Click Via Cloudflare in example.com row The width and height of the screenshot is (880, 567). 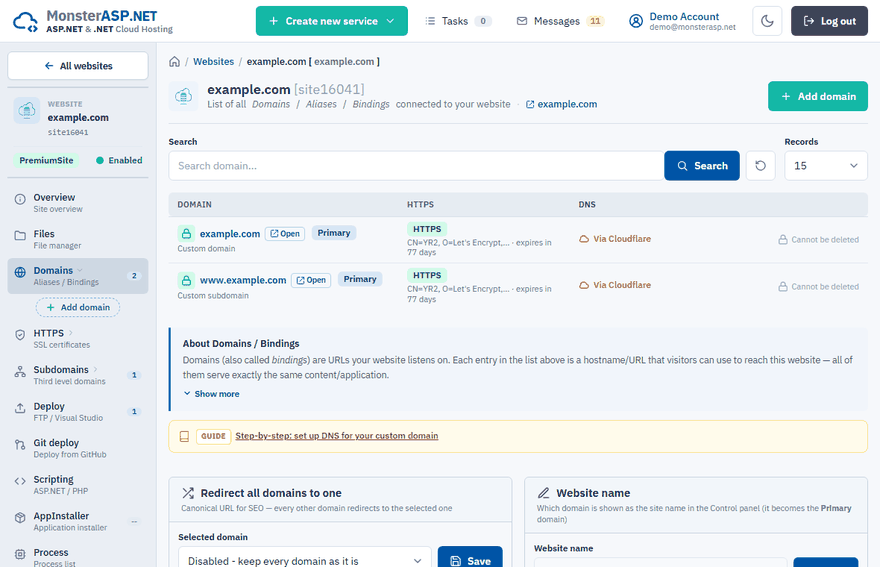[x=615, y=239]
